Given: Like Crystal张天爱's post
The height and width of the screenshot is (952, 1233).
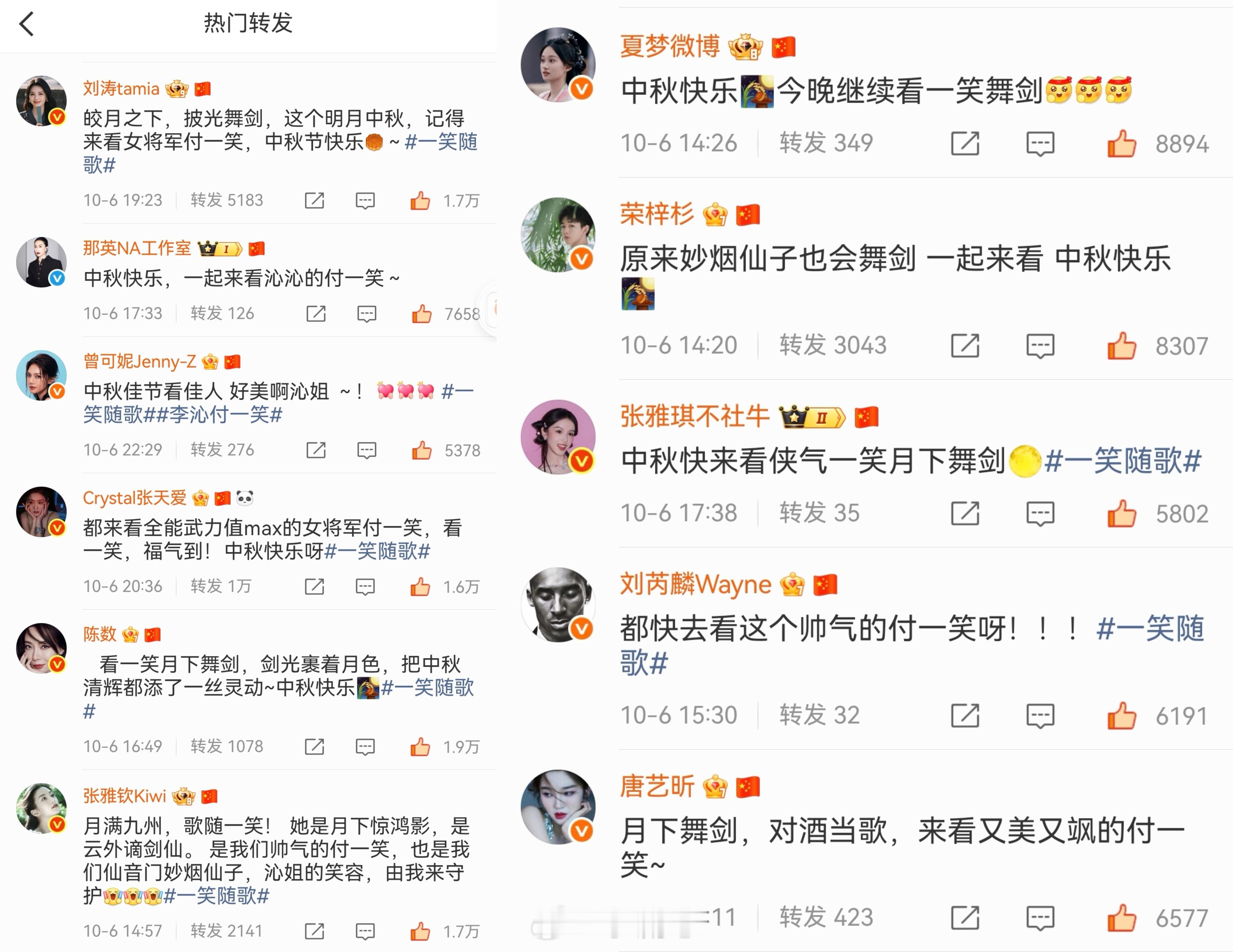Looking at the screenshot, I should 420,587.
